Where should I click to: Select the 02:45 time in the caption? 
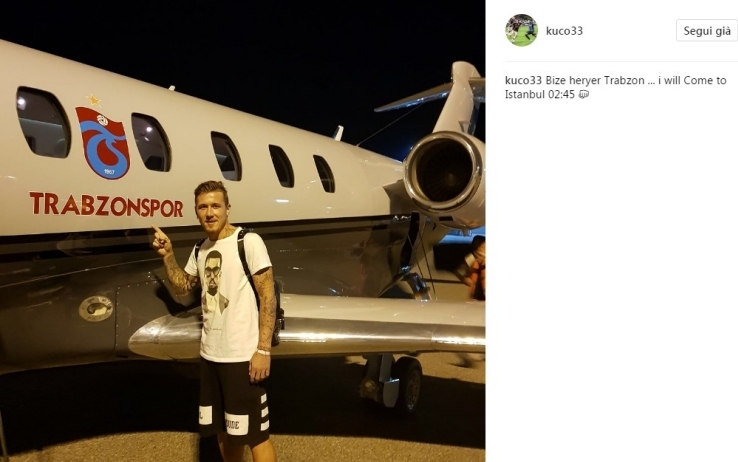click(561, 95)
